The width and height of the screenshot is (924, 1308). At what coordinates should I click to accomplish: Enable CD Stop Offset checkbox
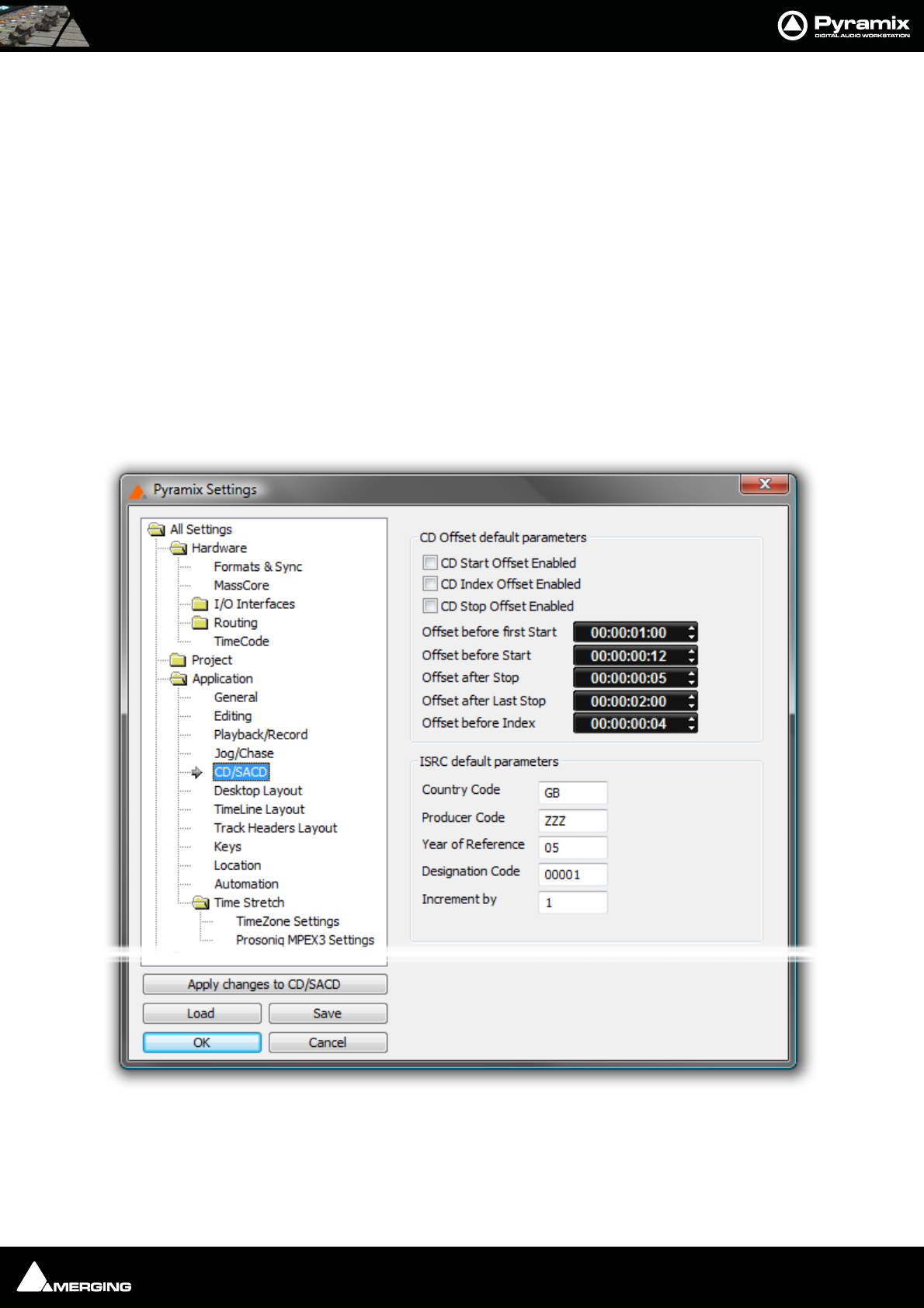point(430,606)
